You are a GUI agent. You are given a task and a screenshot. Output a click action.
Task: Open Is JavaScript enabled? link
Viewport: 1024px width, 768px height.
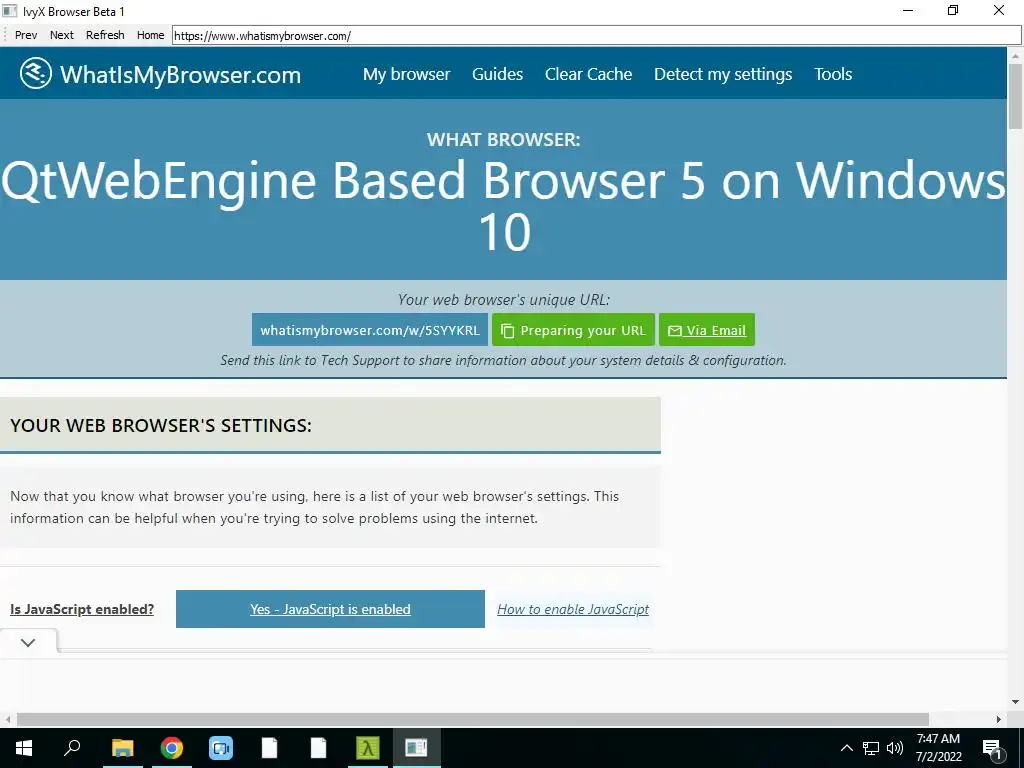point(82,609)
